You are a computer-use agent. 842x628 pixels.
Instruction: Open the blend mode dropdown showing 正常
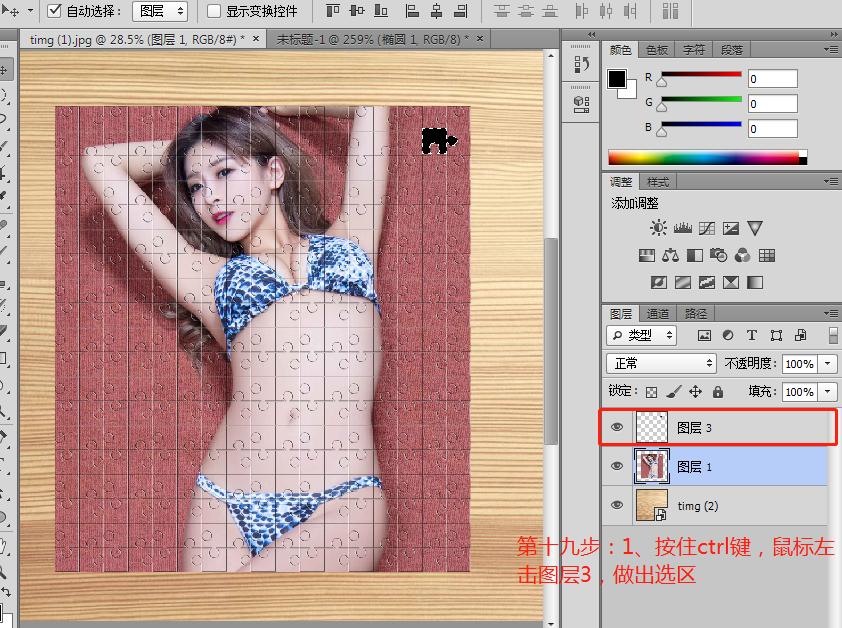point(660,363)
